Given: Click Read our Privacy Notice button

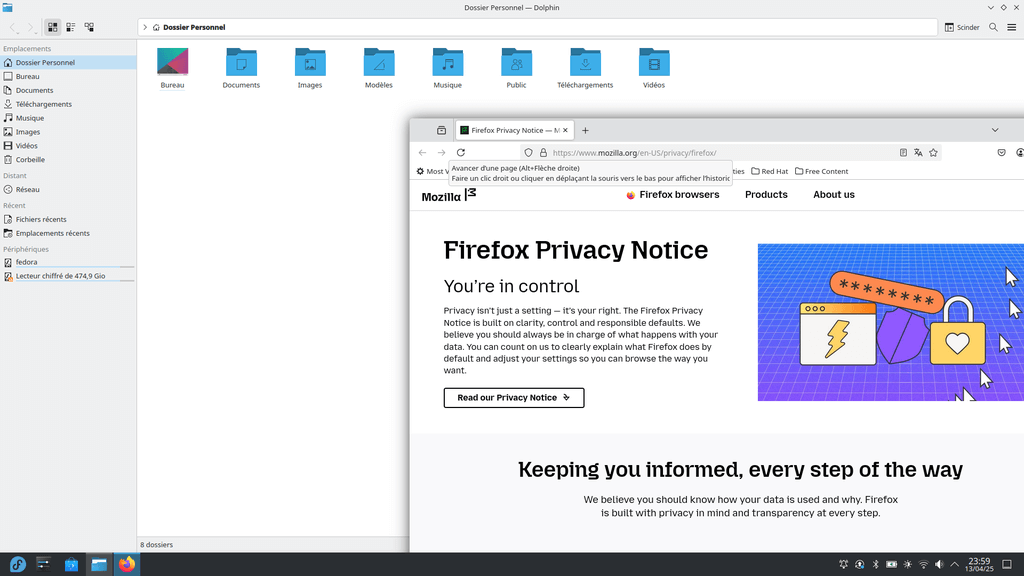Looking at the screenshot, I should pos(514,398).
